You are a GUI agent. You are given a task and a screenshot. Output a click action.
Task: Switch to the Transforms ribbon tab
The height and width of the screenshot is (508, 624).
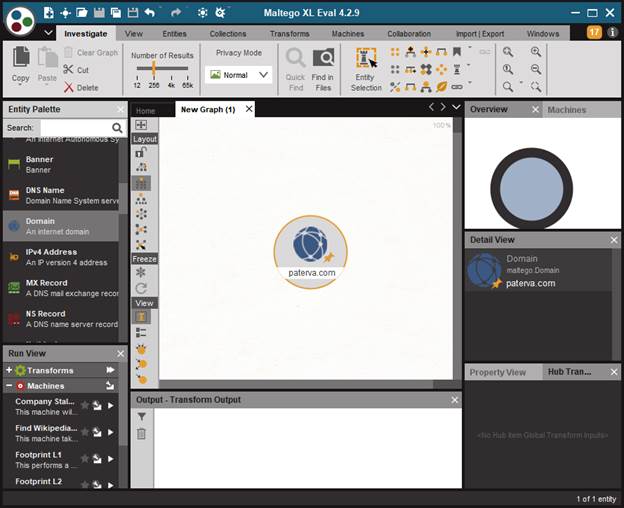pos(289,34)
